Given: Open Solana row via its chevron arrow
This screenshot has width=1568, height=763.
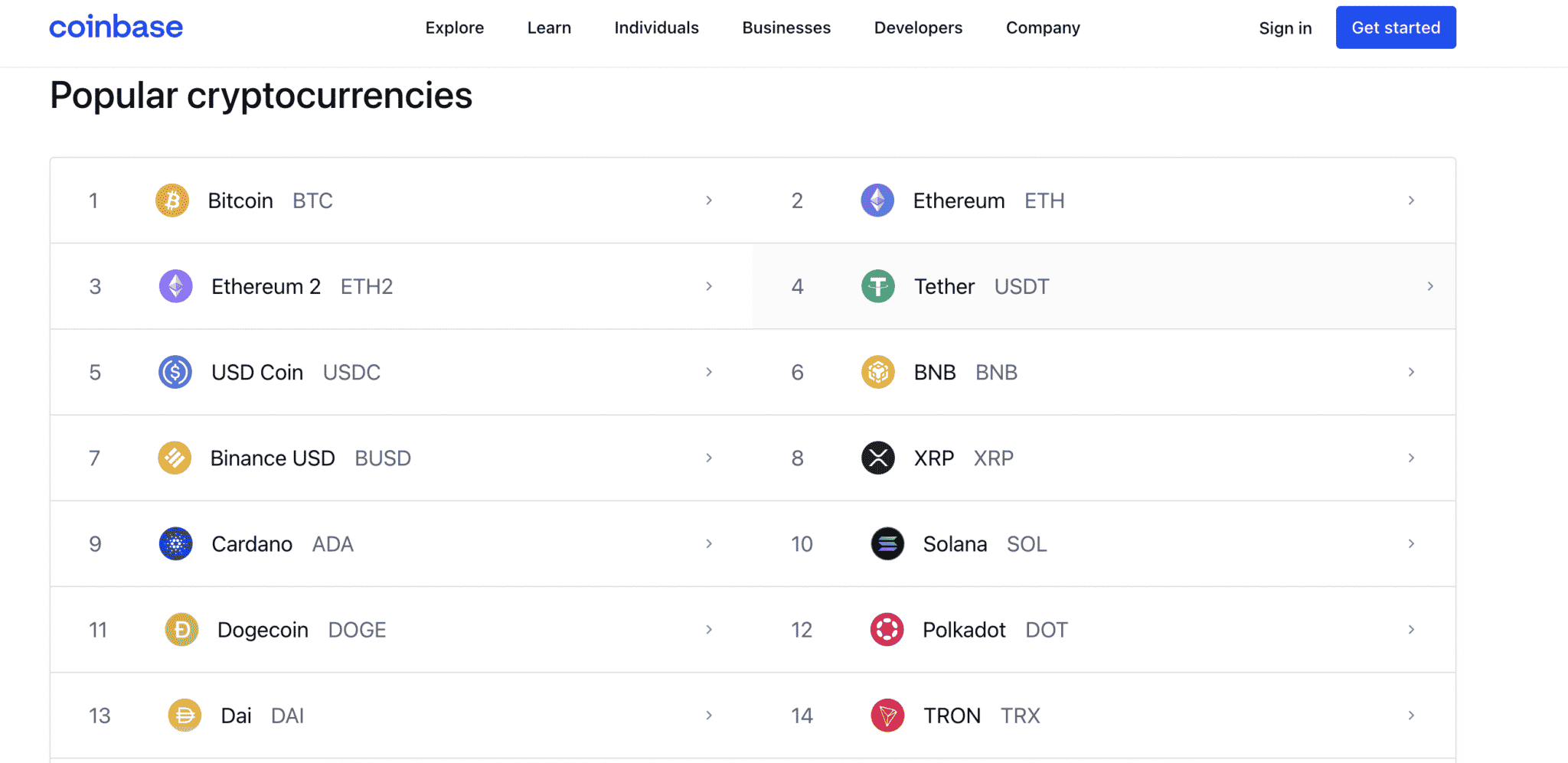Looking at the screenshot, I should point(1411,544).
